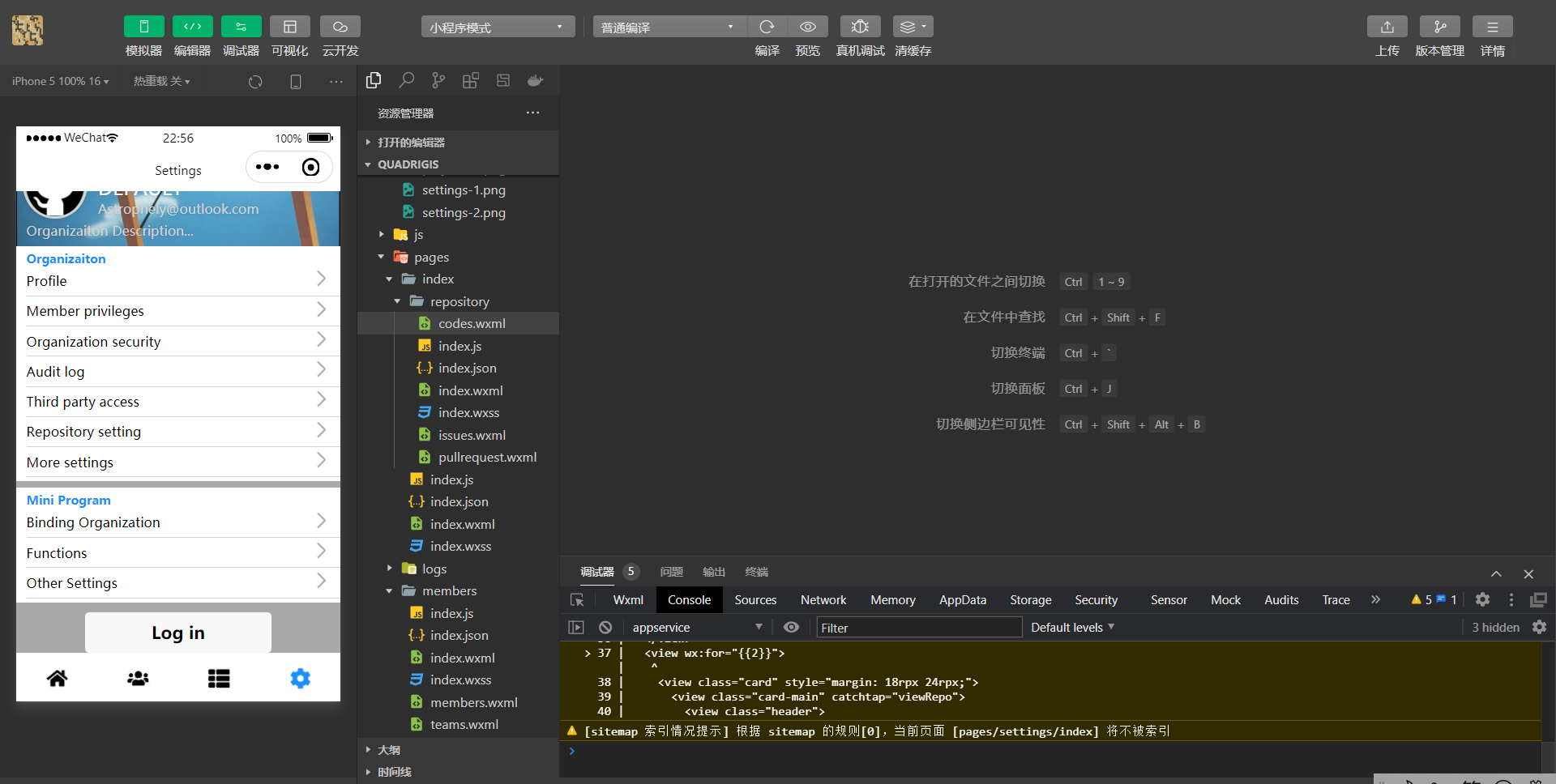Open real device debugging bug icon
Viewport: 1556px width, 784px height.
click(x=860, y=27)
